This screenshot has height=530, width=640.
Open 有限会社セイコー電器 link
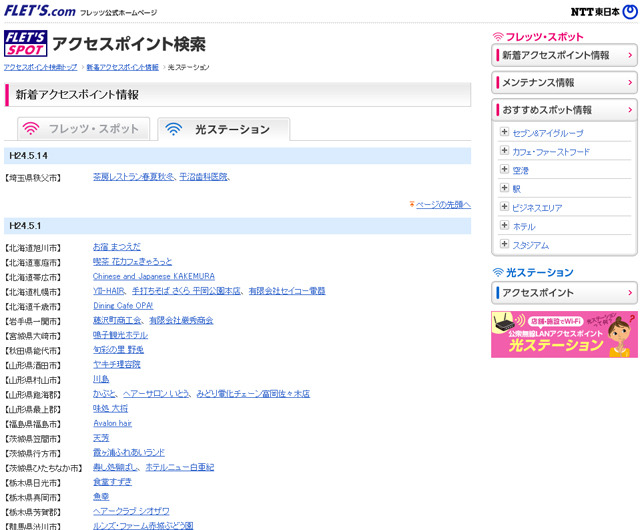[x=287, y=291]
